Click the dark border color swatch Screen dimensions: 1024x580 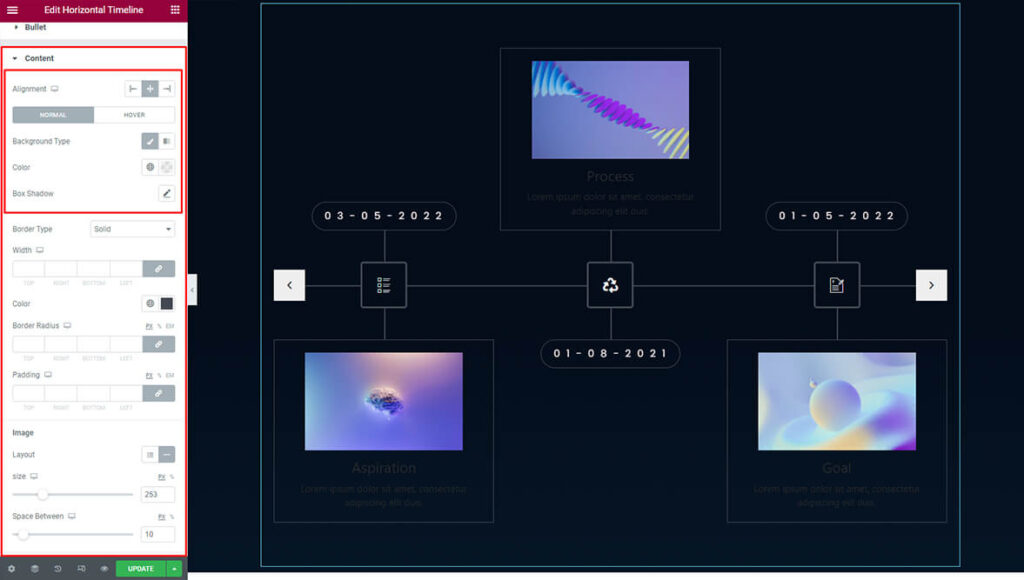tap(167, 304)
